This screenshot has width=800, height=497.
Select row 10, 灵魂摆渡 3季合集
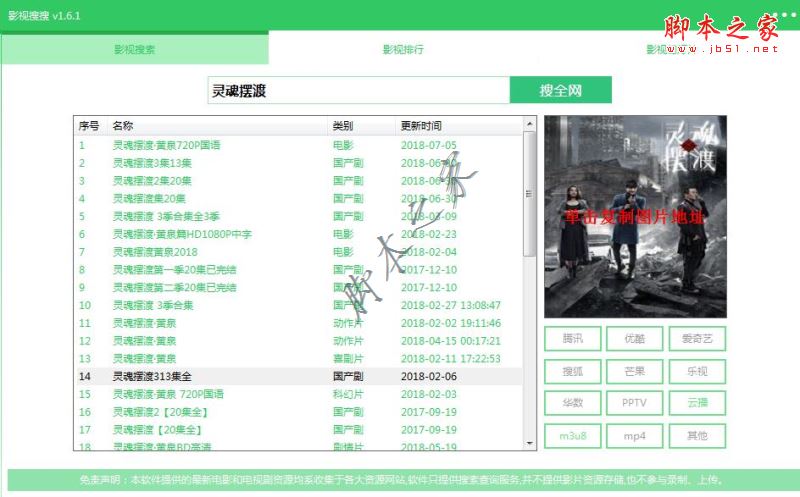298,305
